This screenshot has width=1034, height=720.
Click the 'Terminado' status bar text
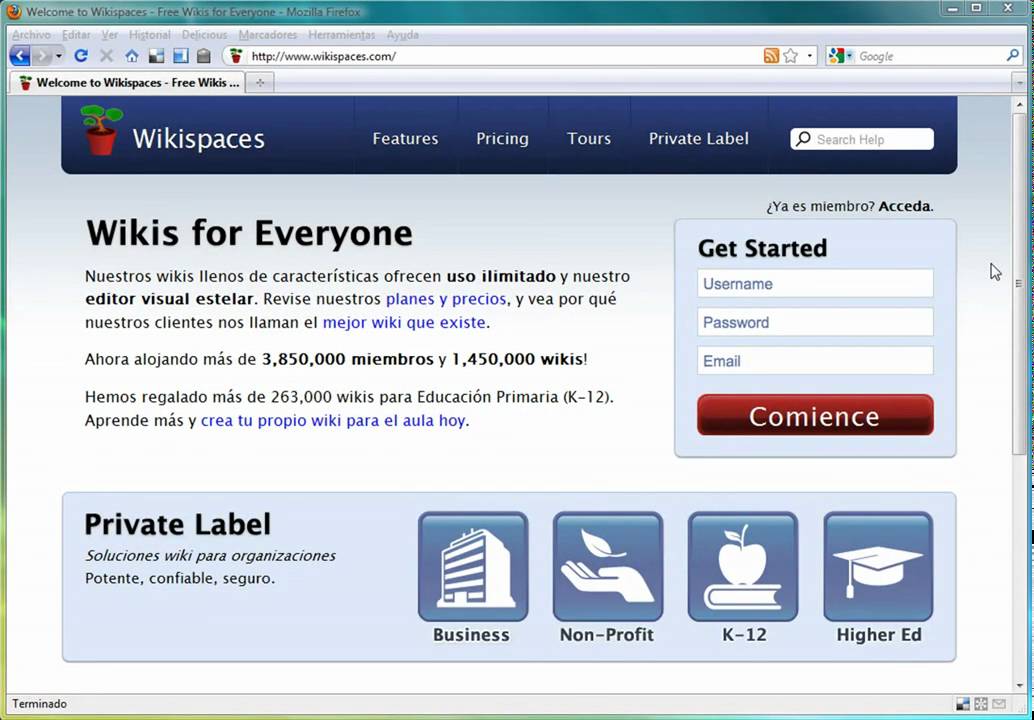(x=39, y=704)
